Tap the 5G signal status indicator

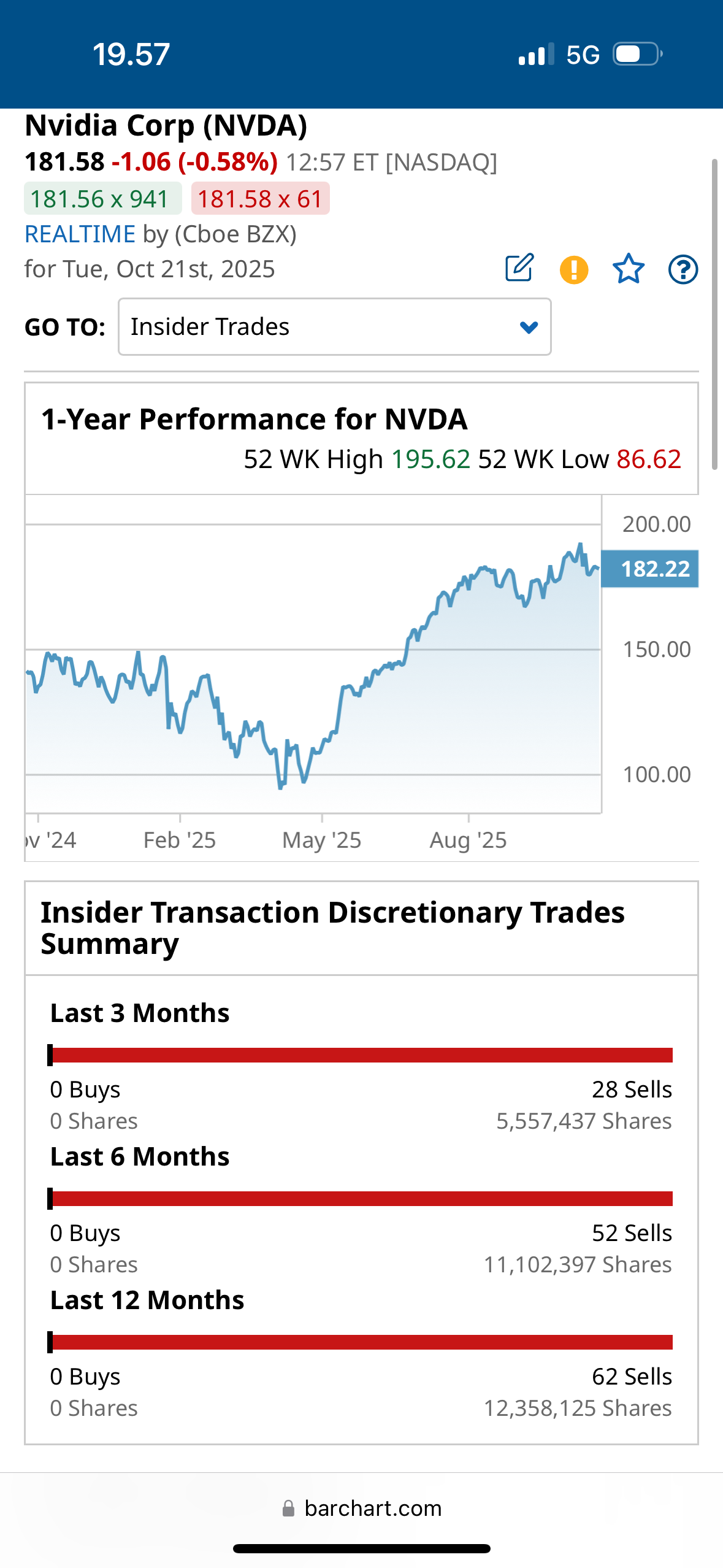tap(583, 55)
